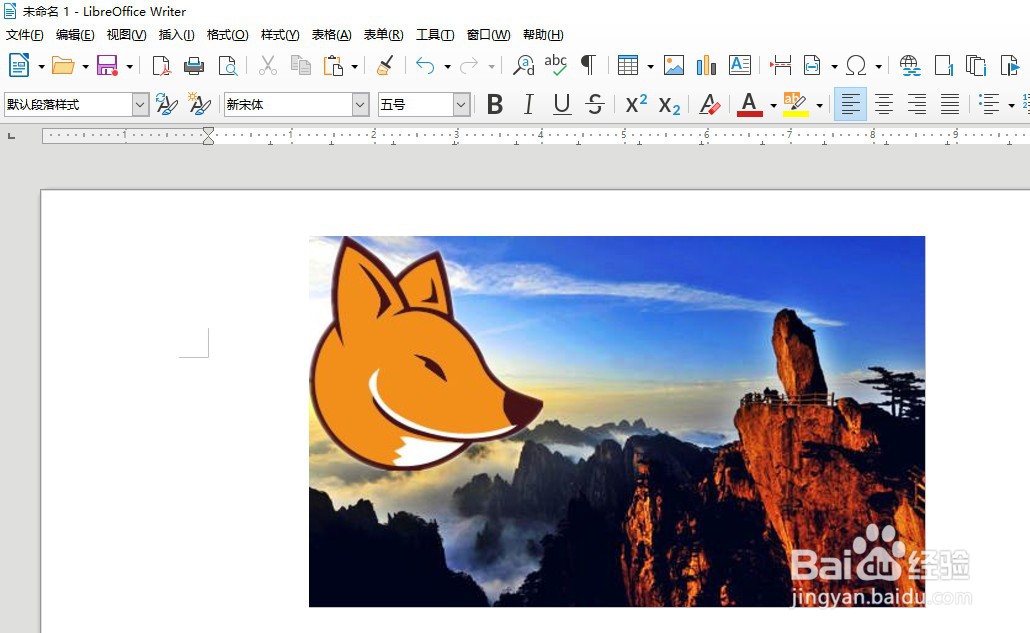Click the New document icon
This screenshot has width=1030, height=633.
19,66
